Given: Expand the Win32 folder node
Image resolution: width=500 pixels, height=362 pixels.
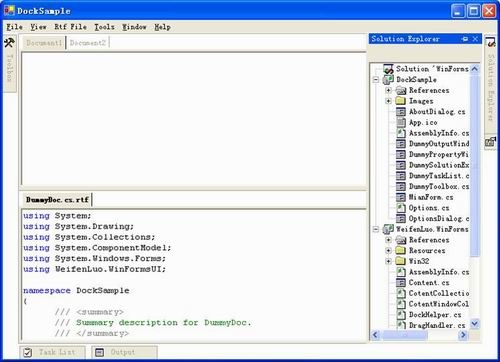Looking at the screenshot, I should (x=388, y=261).
